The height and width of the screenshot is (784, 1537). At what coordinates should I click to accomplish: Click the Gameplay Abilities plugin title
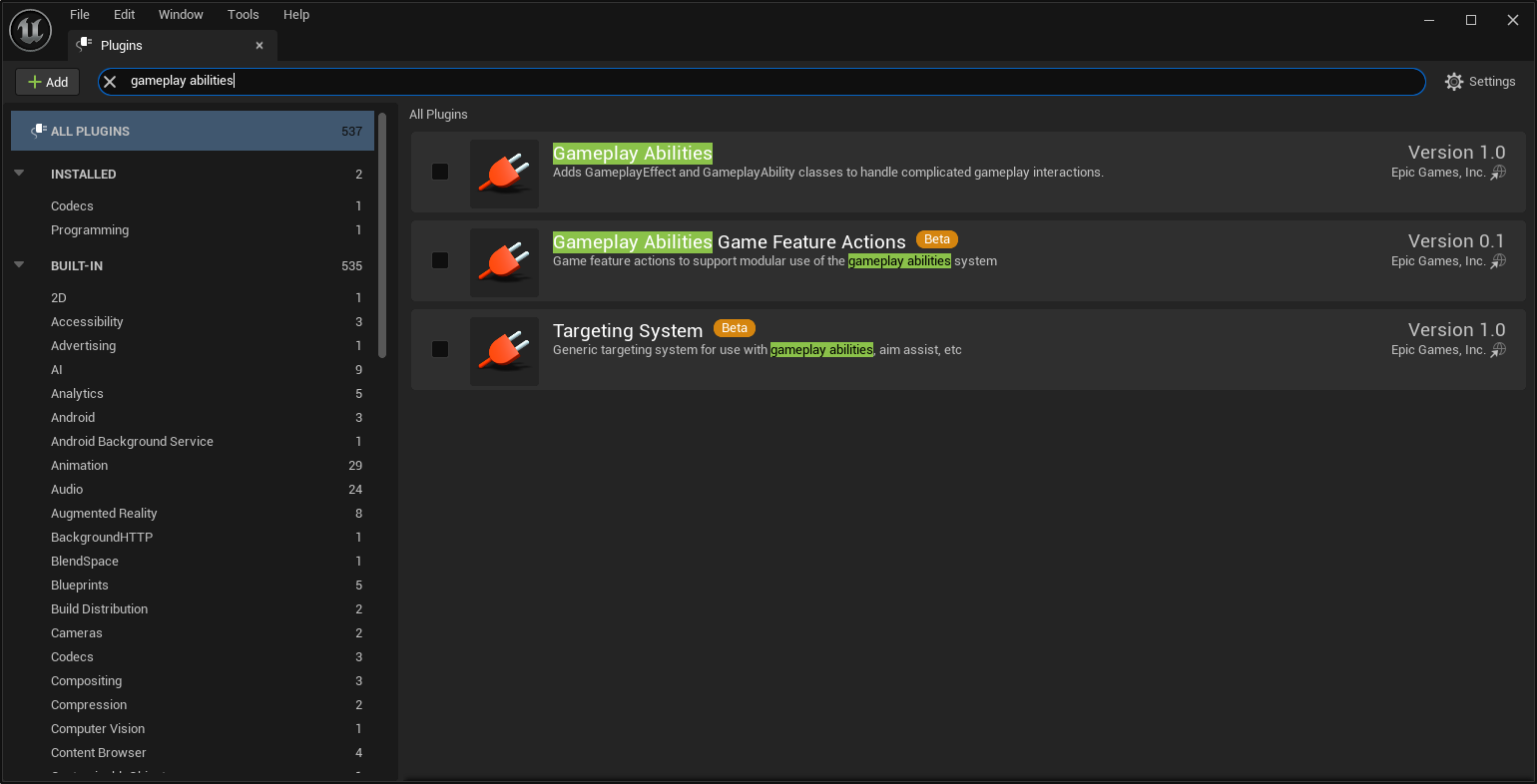pyautogui.click(x=633, y=153)
